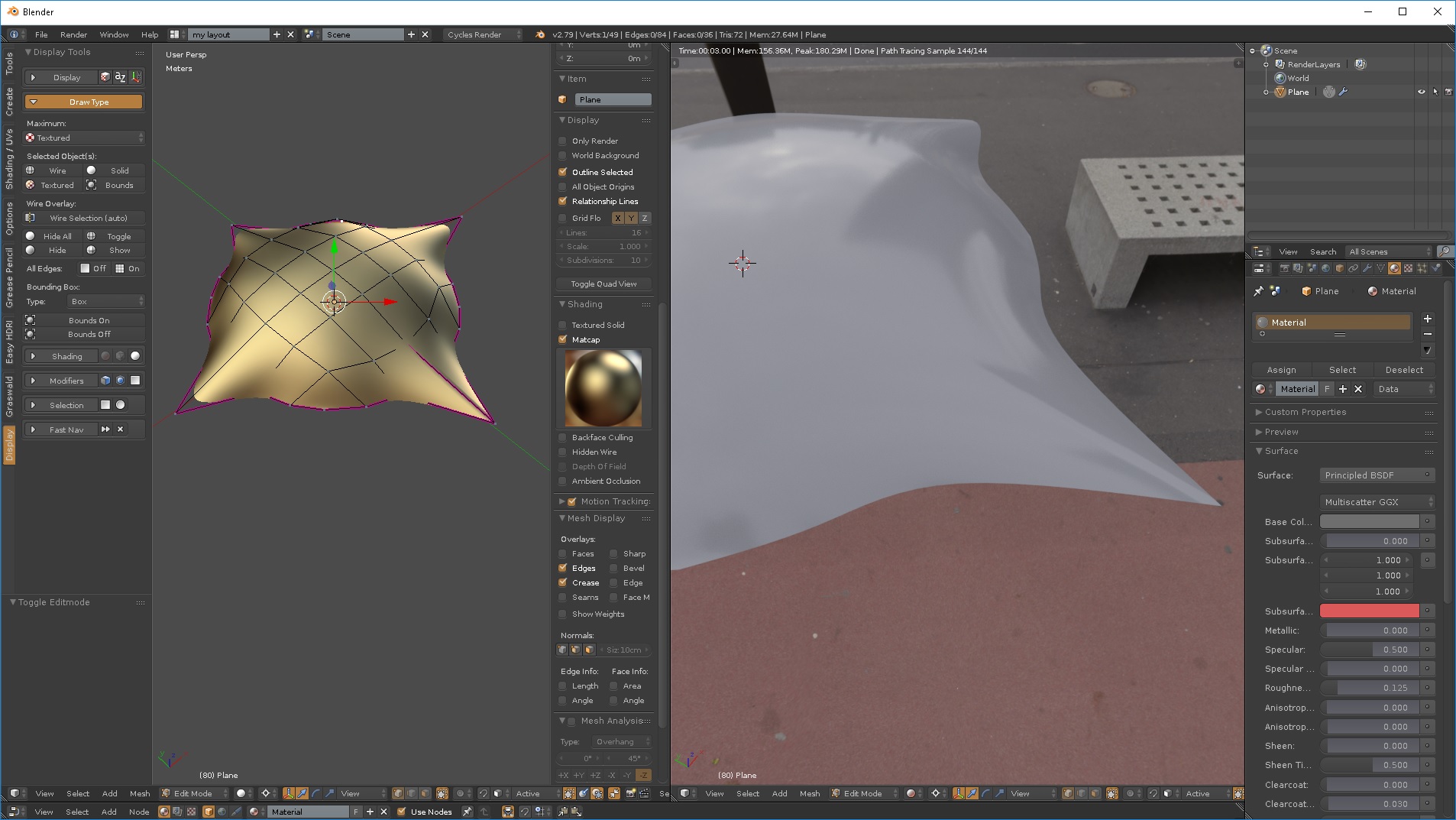Uncheck the Matcap option

coord(563,339)
